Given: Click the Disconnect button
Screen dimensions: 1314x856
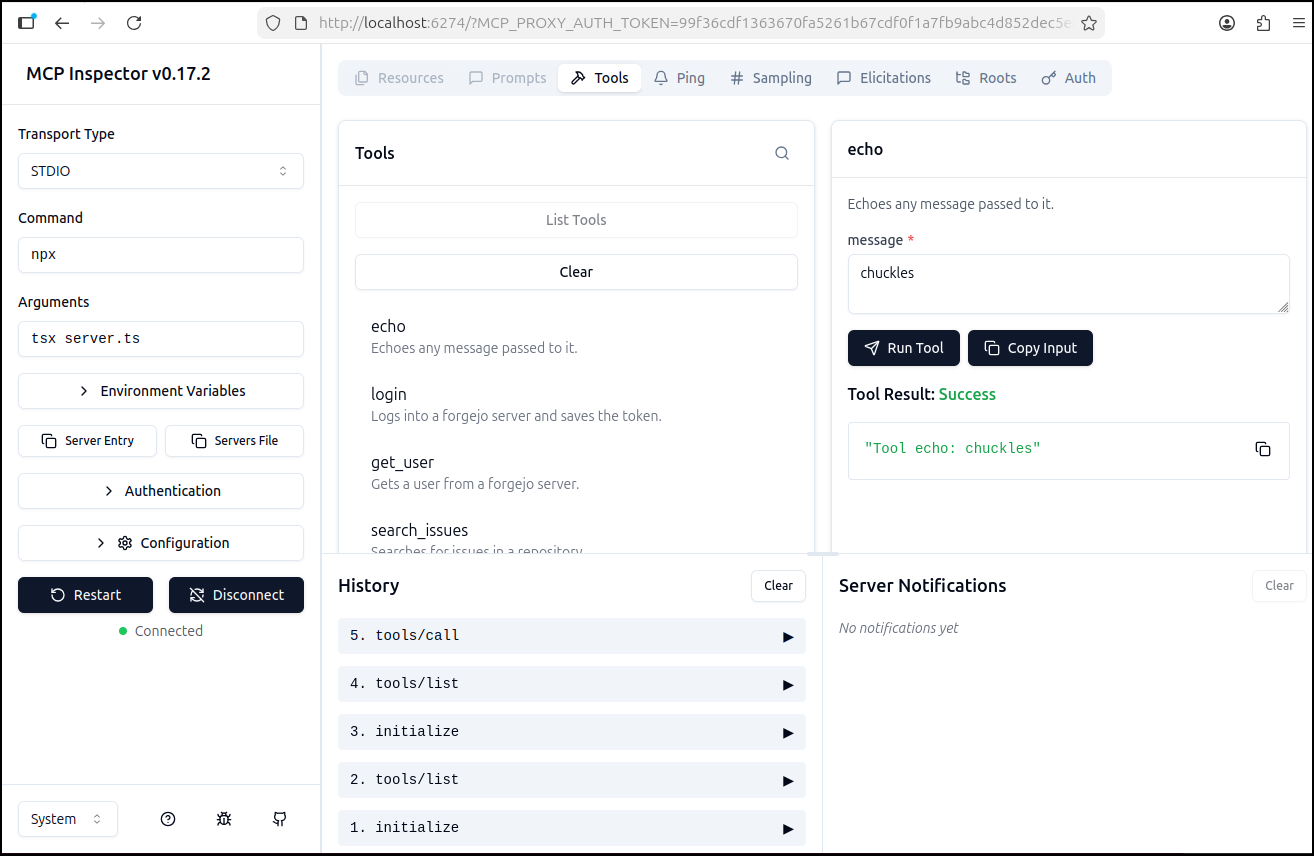Looking at the screenshot, I should pos(236,595).
